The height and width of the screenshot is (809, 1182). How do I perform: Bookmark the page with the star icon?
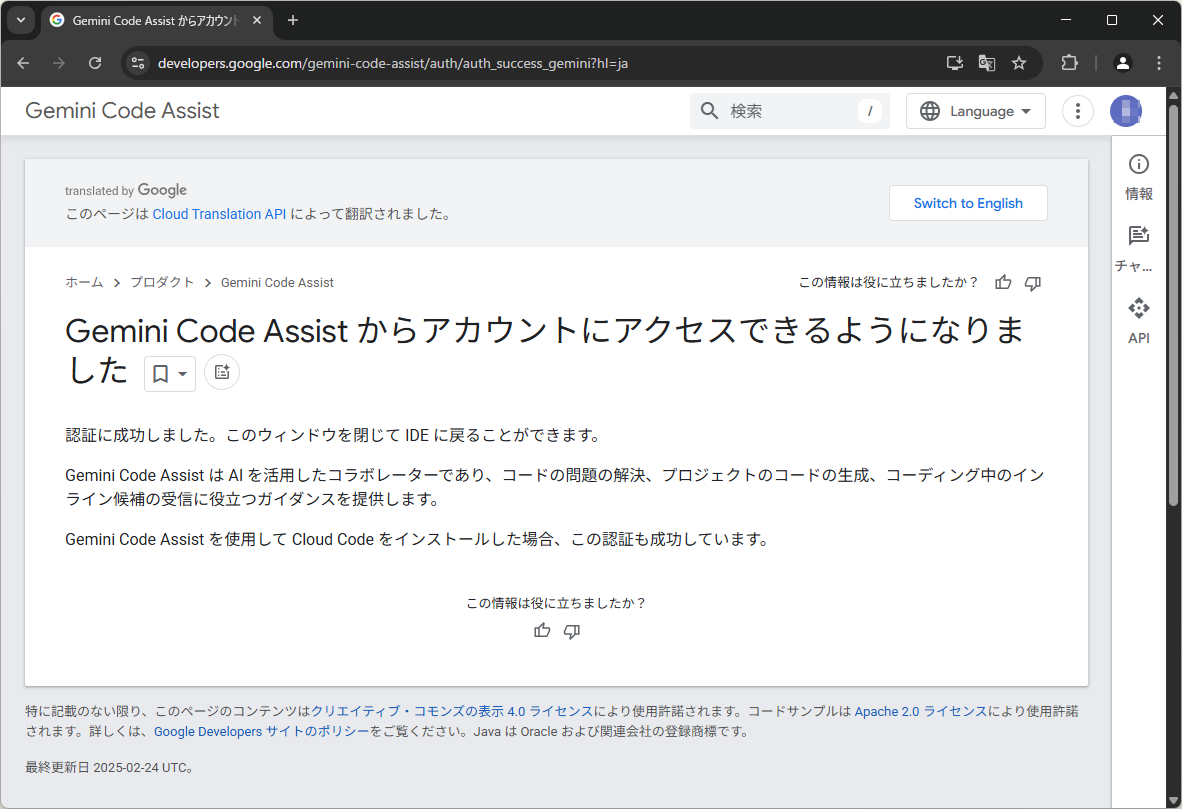[1019, 62]
